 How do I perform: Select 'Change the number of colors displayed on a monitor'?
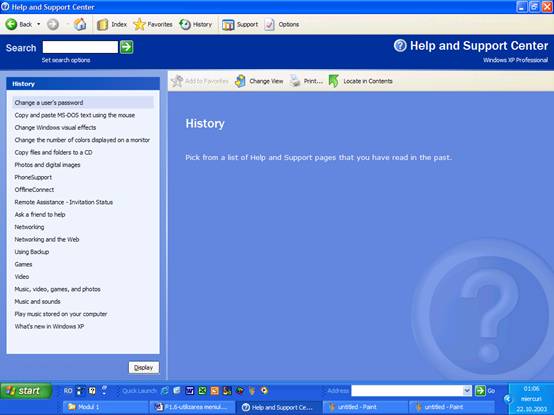(x=82, y=140)
